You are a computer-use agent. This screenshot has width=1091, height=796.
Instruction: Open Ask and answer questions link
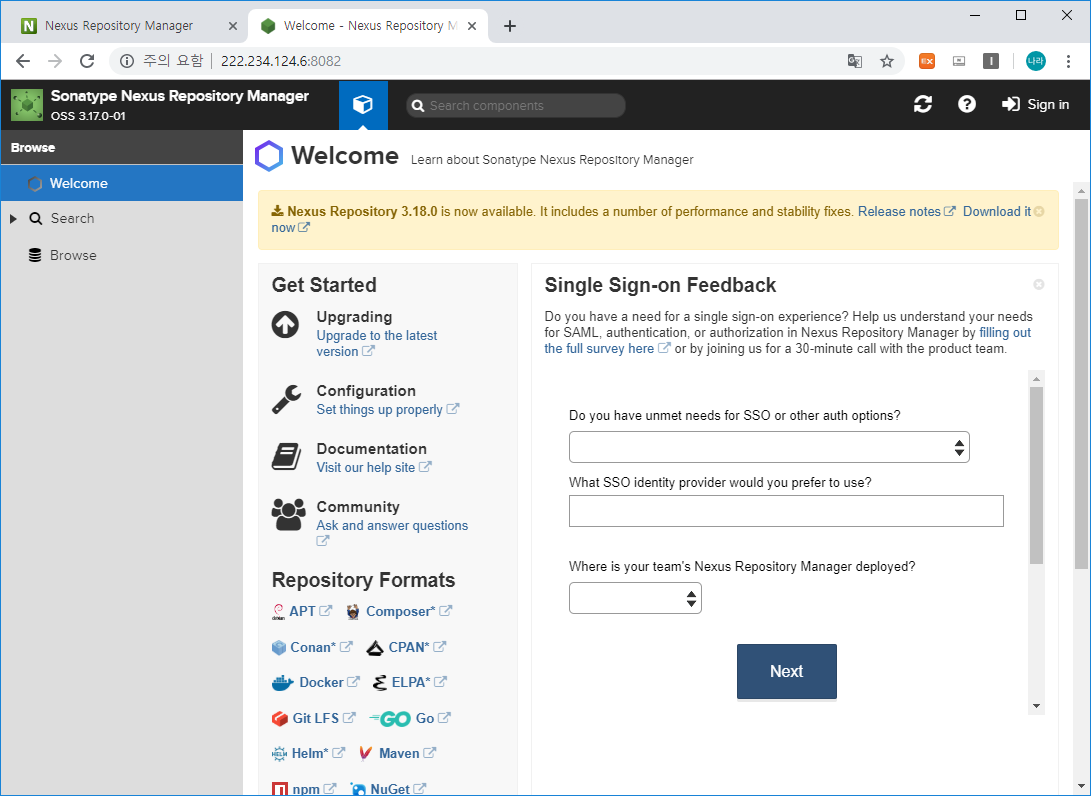[x=392, y=525]
